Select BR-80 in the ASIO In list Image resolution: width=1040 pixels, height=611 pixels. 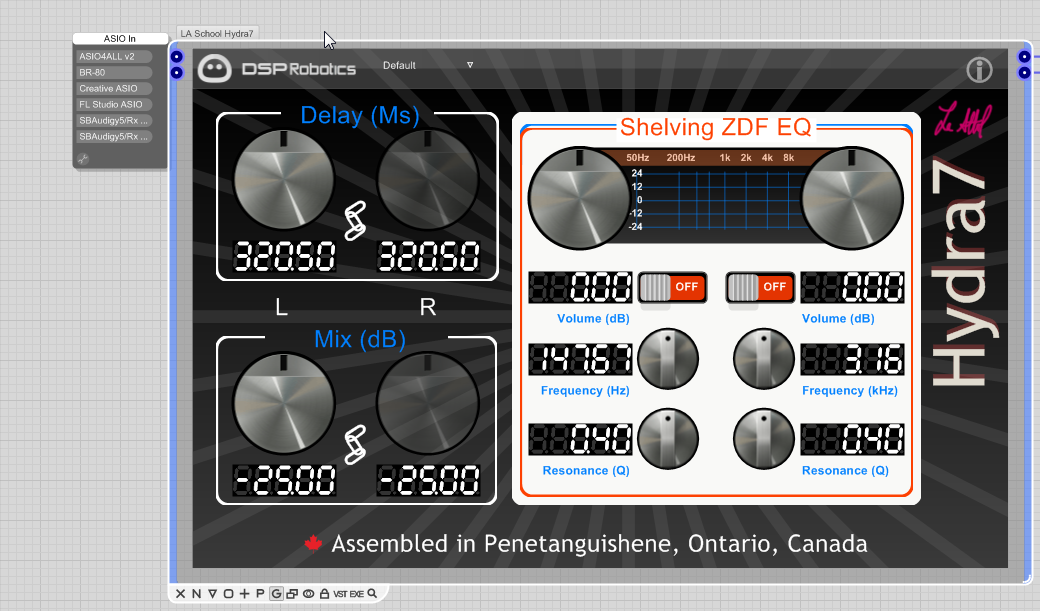115,72
